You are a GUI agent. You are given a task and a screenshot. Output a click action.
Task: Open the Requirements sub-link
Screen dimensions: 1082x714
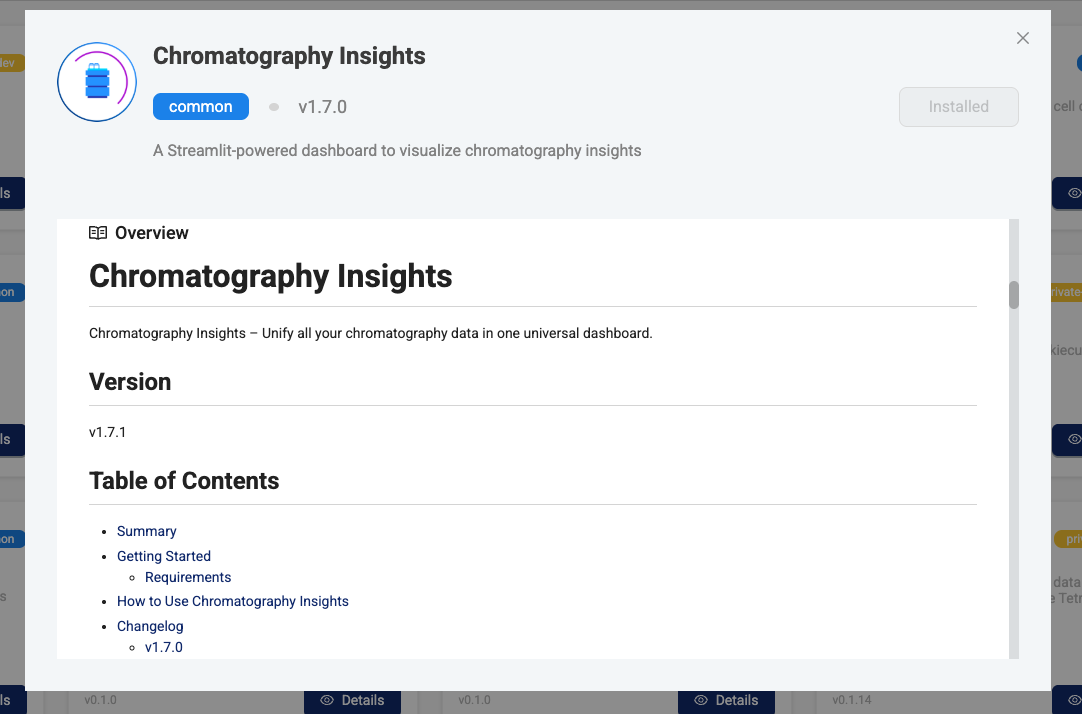pos(188,577)
